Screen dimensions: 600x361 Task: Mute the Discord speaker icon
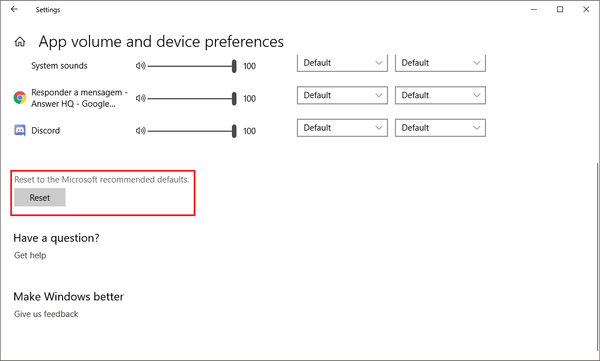[140, 131]
